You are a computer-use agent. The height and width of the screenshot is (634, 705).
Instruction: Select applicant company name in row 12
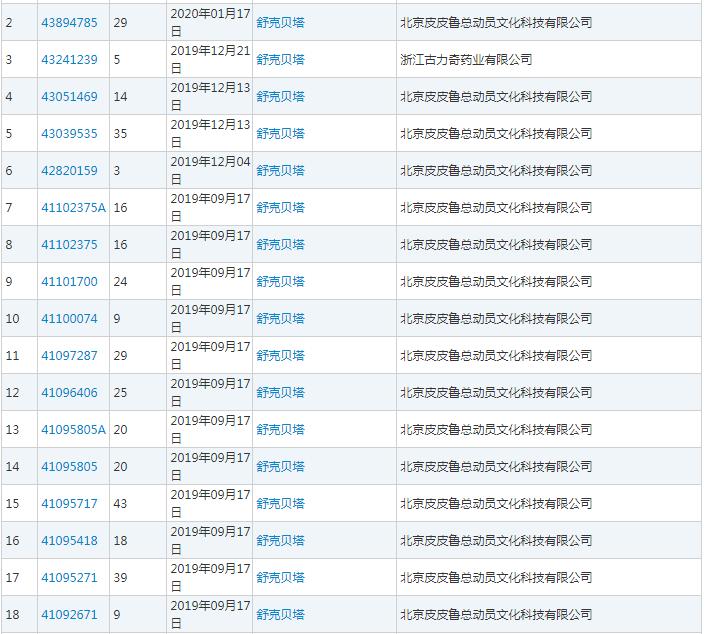point(496,393)
